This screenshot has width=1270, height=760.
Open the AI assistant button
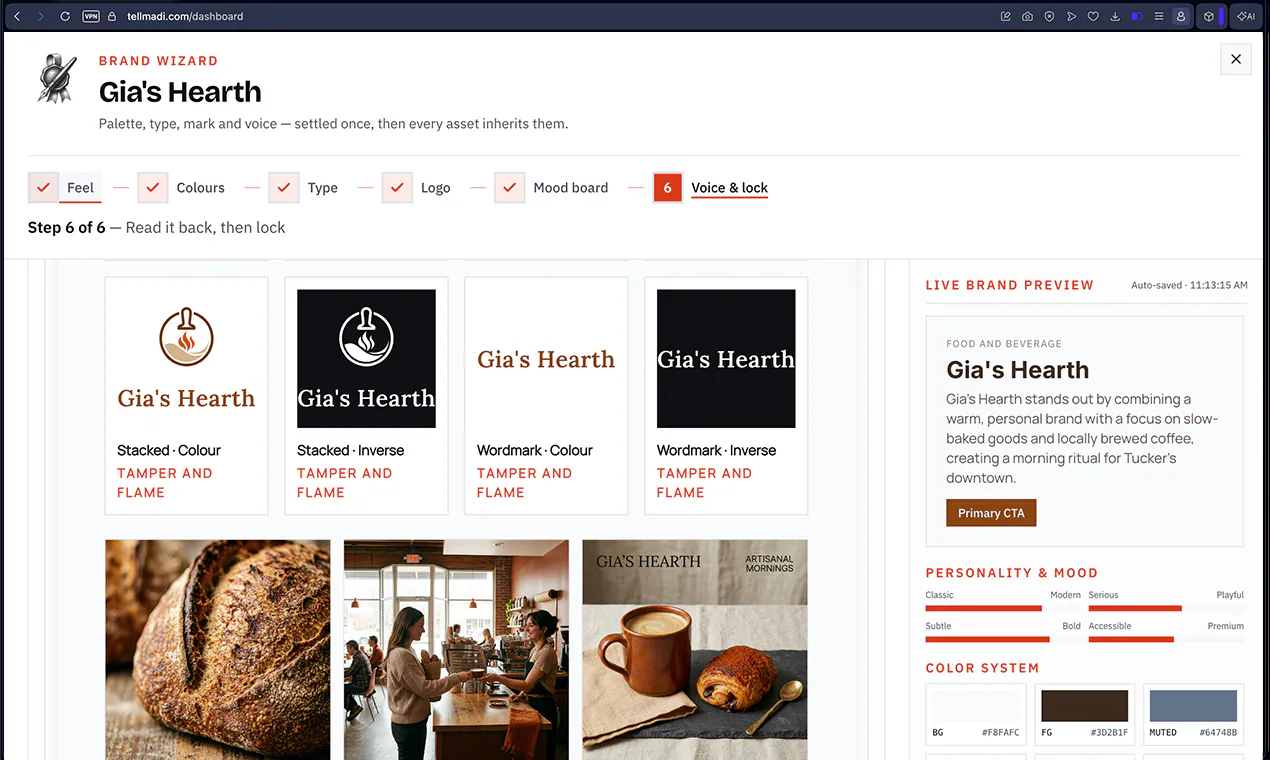pyautogui.click(x=1246, y=16)
